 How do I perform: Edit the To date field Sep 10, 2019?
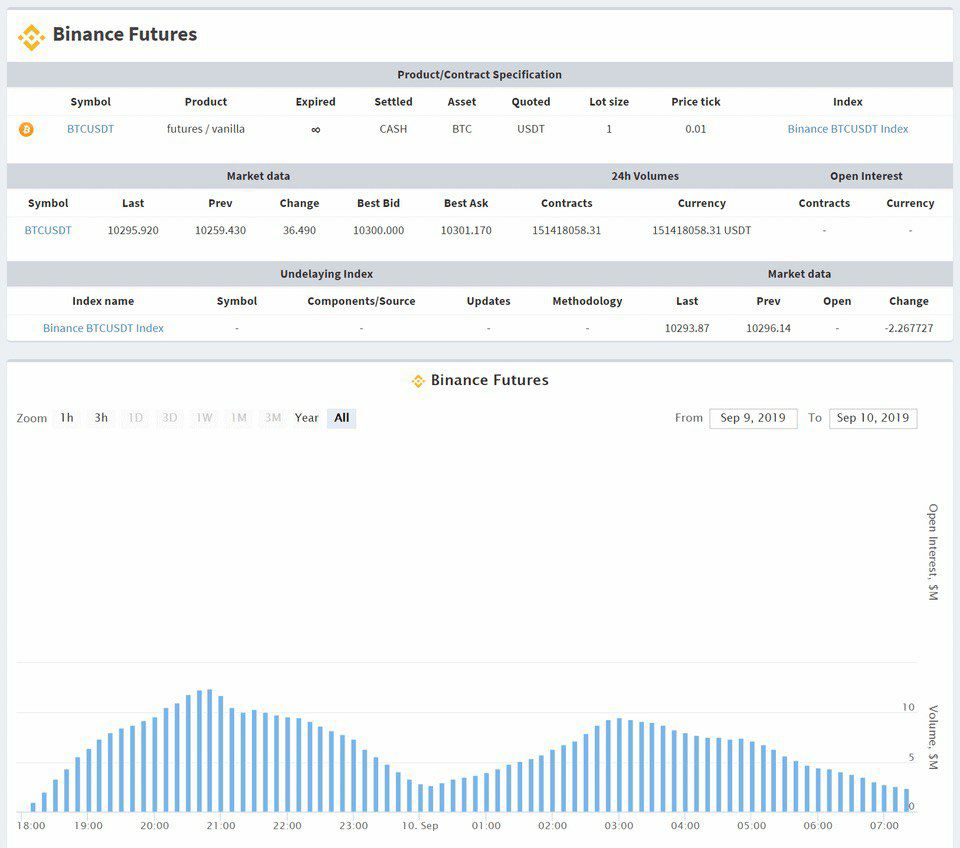tap(872, 418)
